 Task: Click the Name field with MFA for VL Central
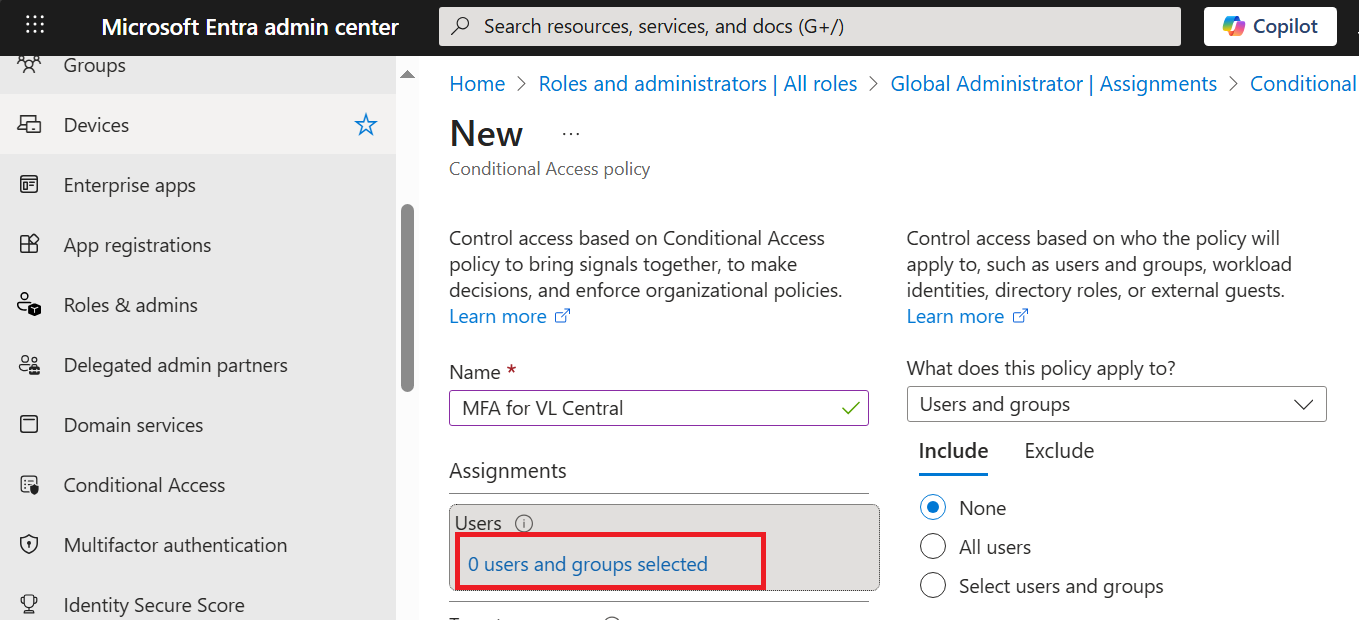coord(659,408)
